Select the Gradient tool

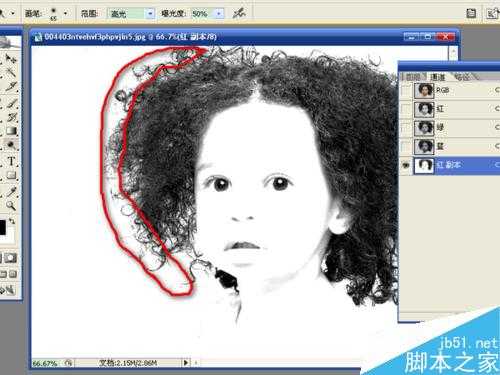click(11, 131)
